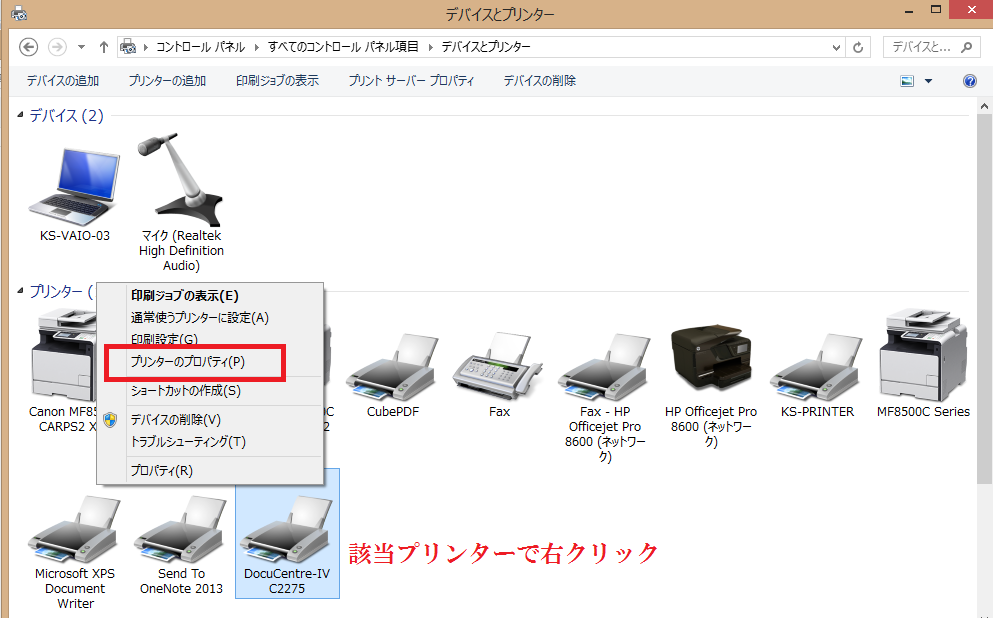Screen dimensions: 993x618
Task: Open the view options dropdown arrow
Action: [x=928, y=81]
